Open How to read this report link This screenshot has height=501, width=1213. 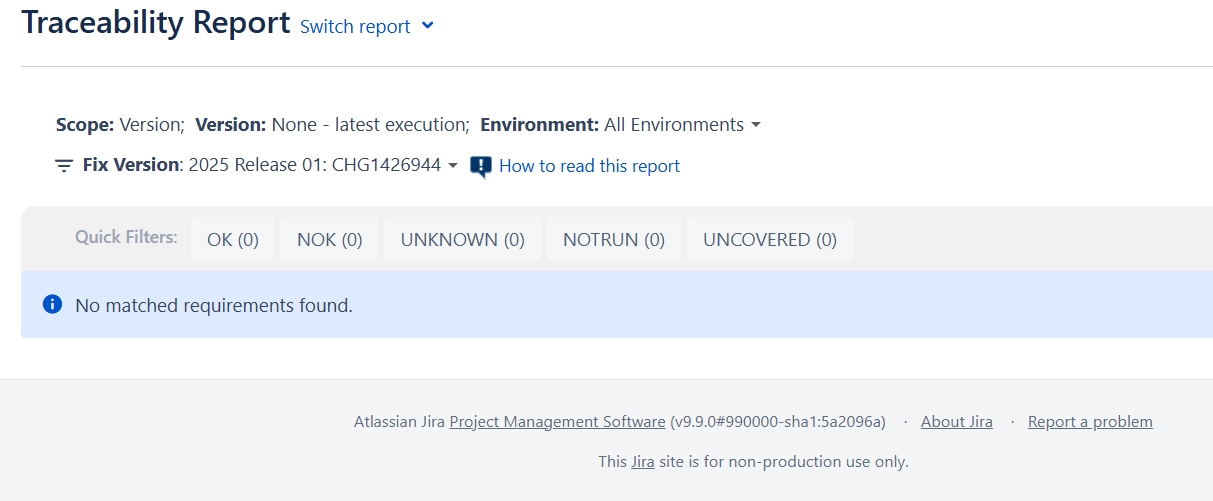589,166
